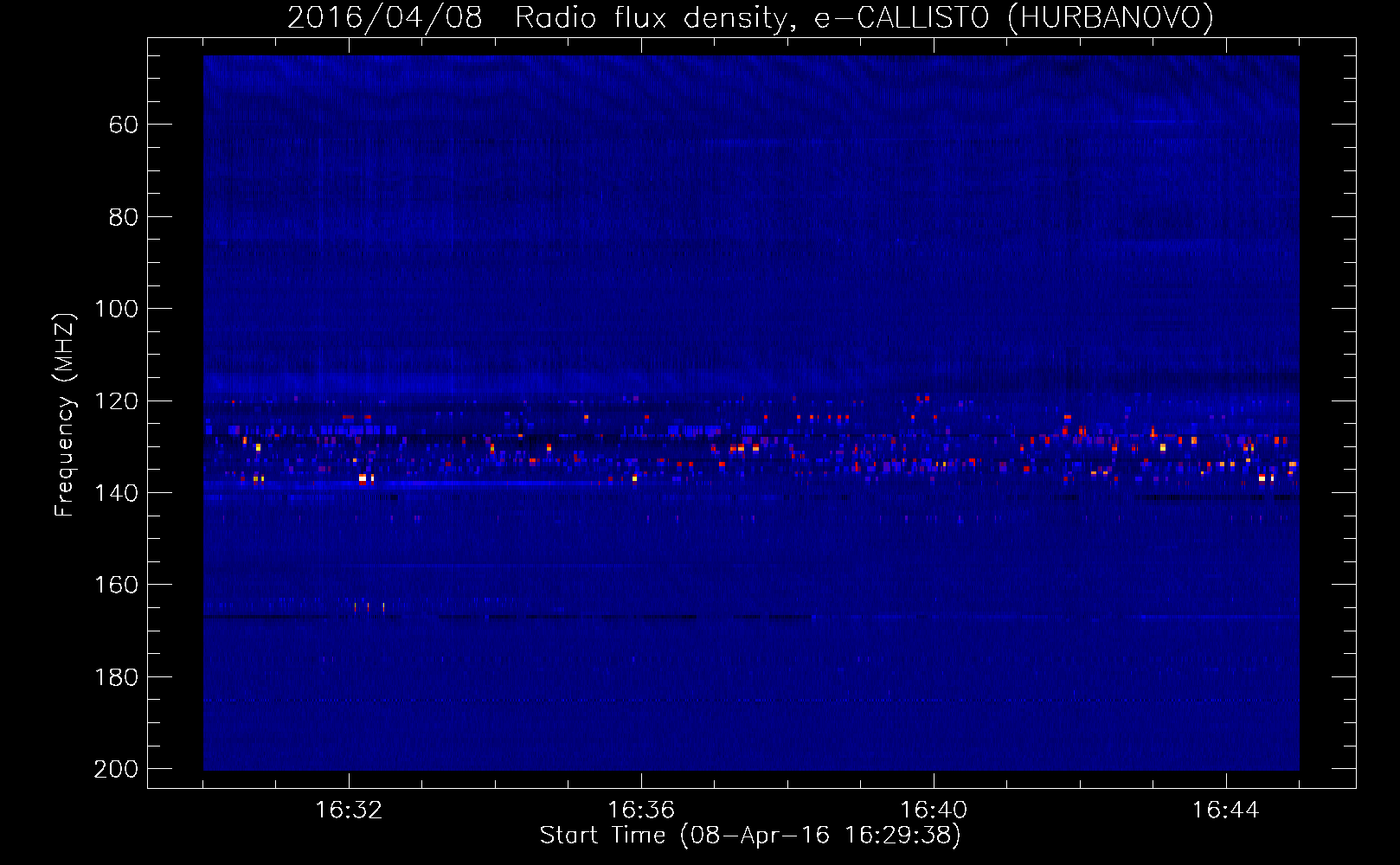
Task: Click the 180 MHz frequency tick label
Action: (x=116, y=677)
